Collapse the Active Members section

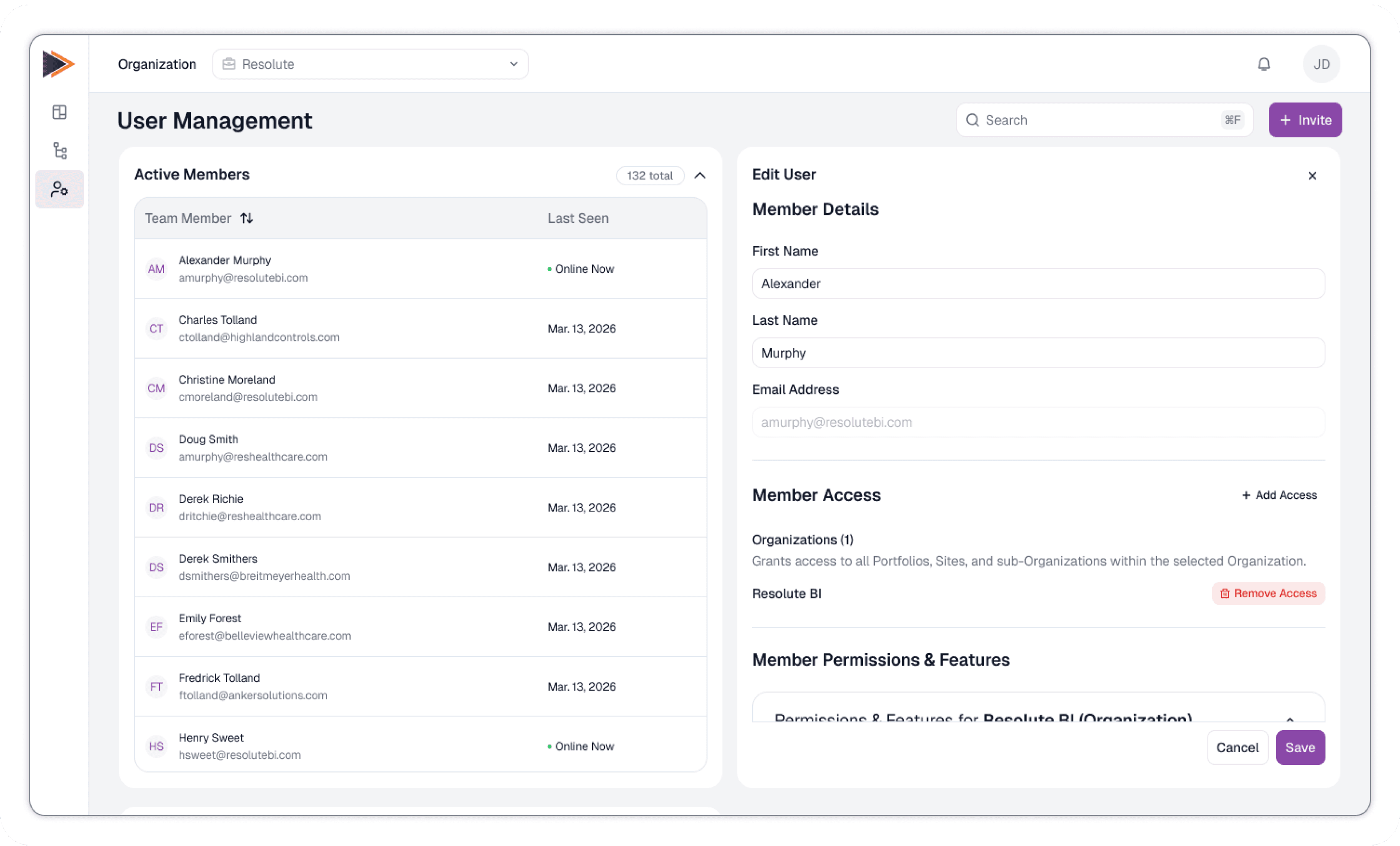point(700,175)
